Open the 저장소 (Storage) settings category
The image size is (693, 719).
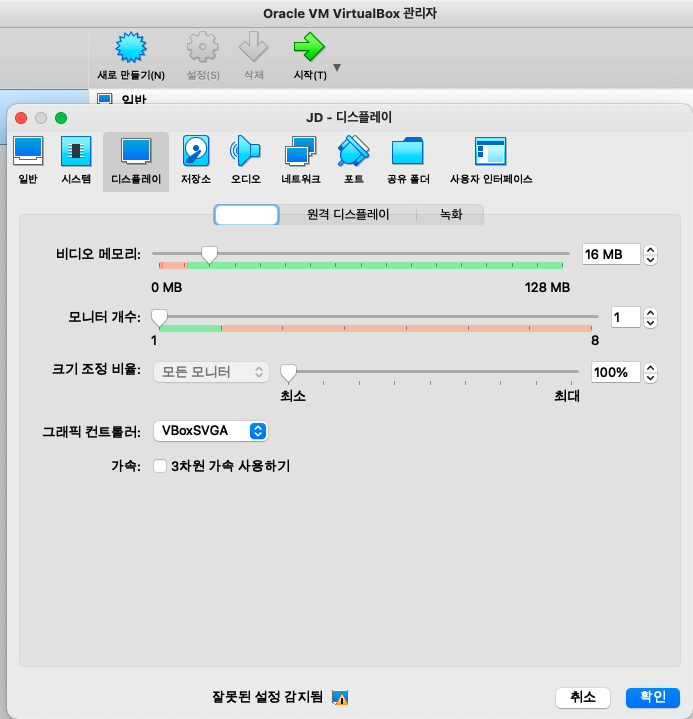coord(196,160)
